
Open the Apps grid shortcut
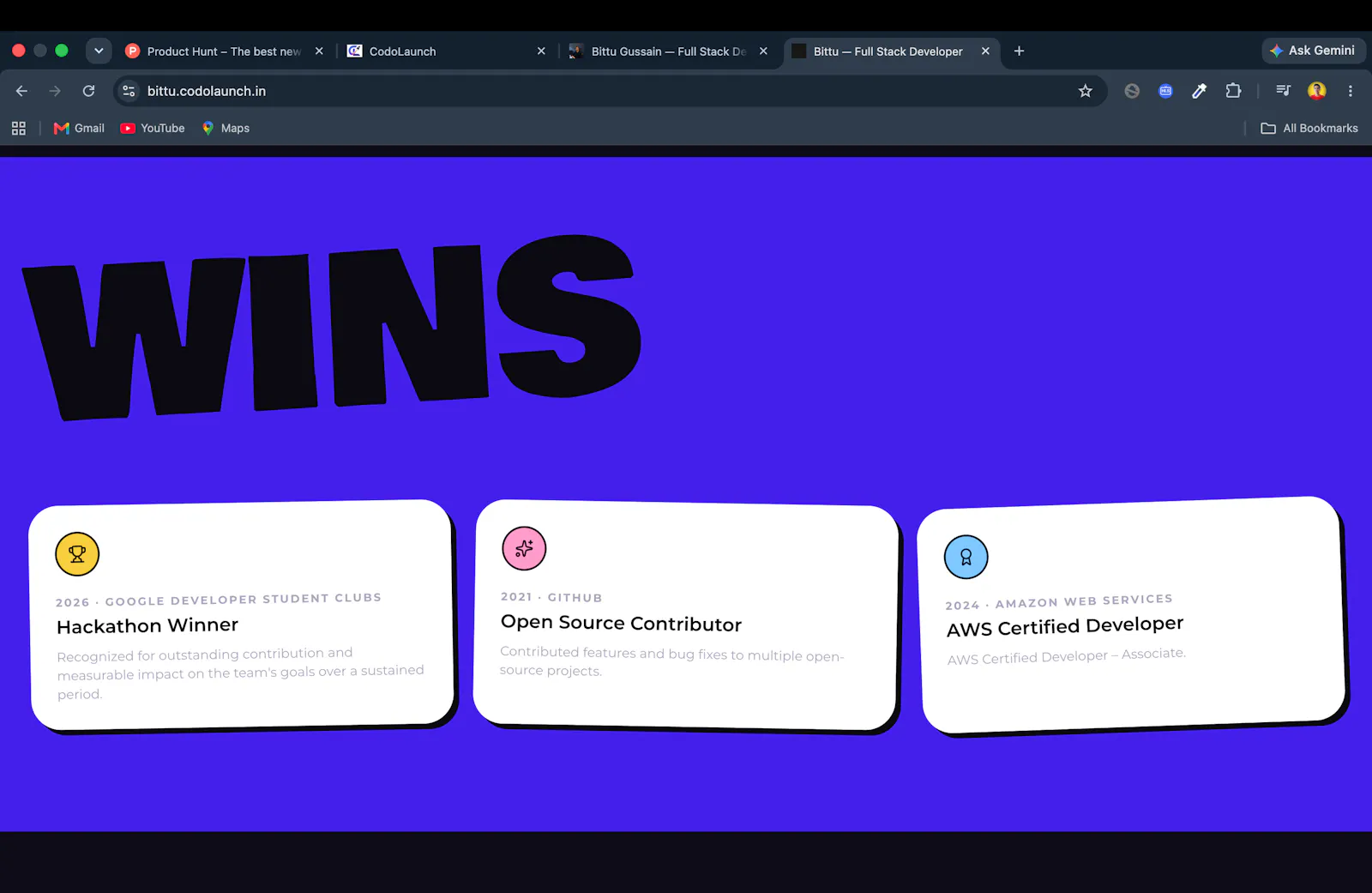[x=19, y=128]
